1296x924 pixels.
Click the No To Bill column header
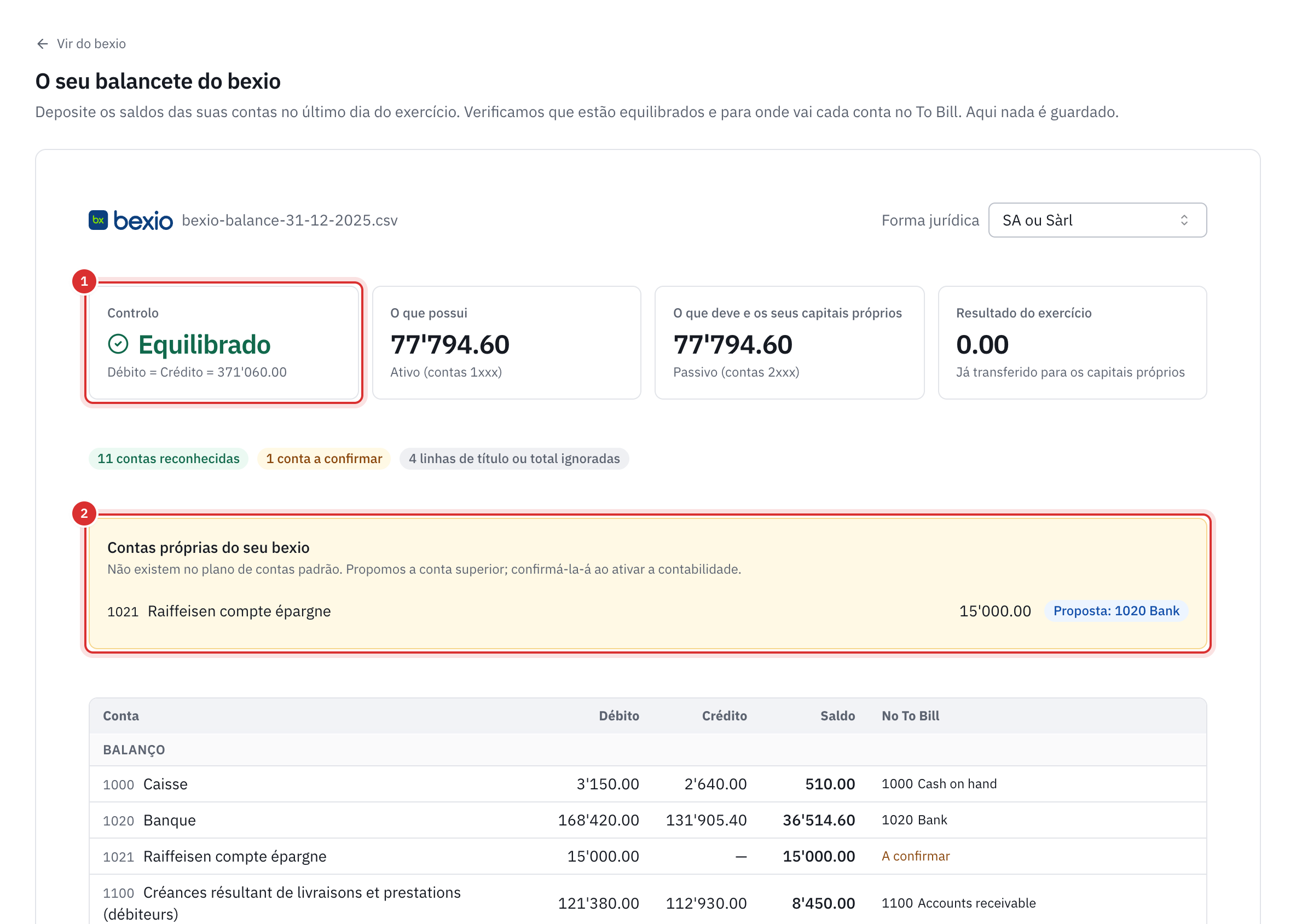[x=910, y=716]
